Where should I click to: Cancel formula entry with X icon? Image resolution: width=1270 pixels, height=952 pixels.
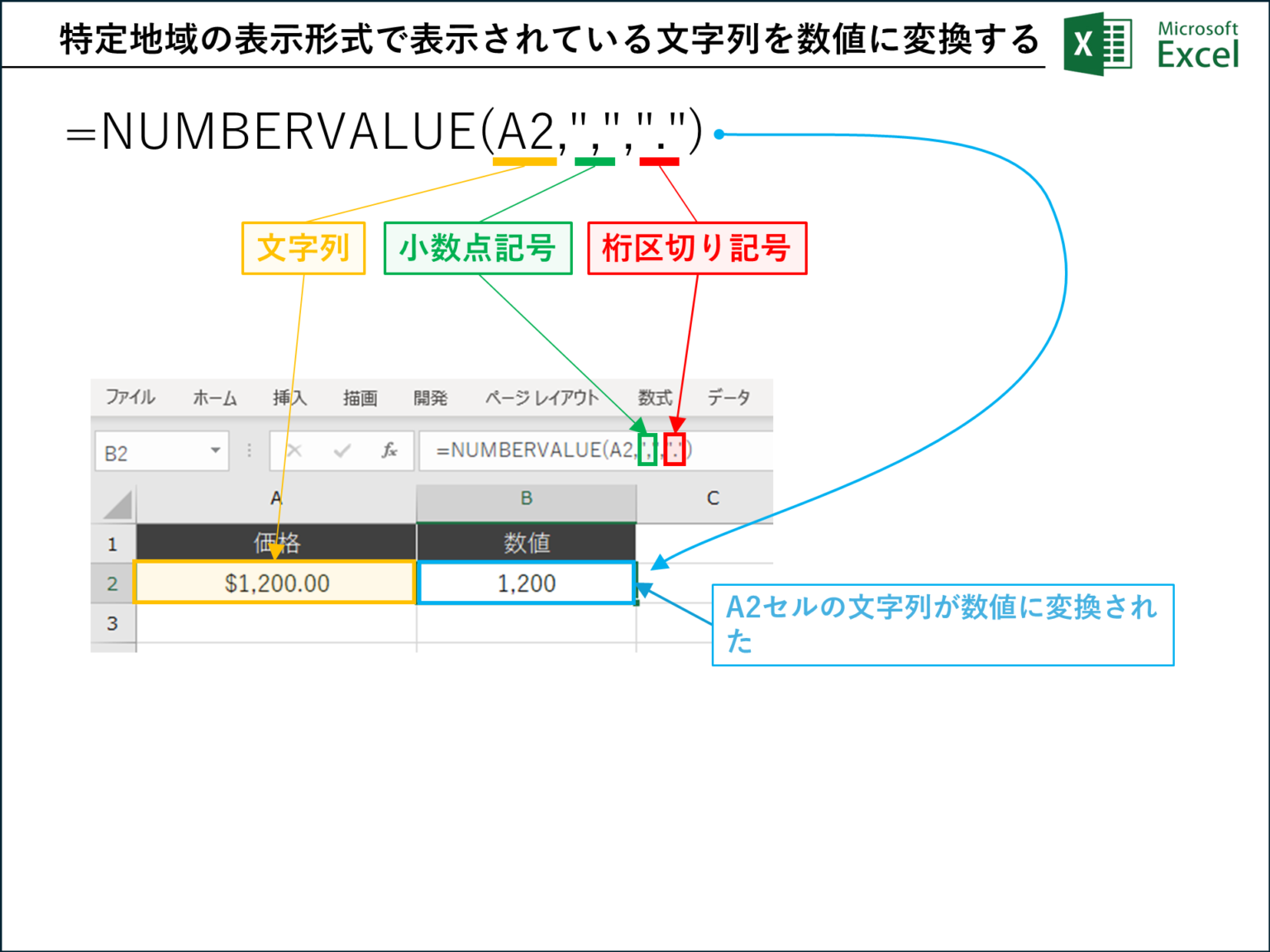point(294,450)
